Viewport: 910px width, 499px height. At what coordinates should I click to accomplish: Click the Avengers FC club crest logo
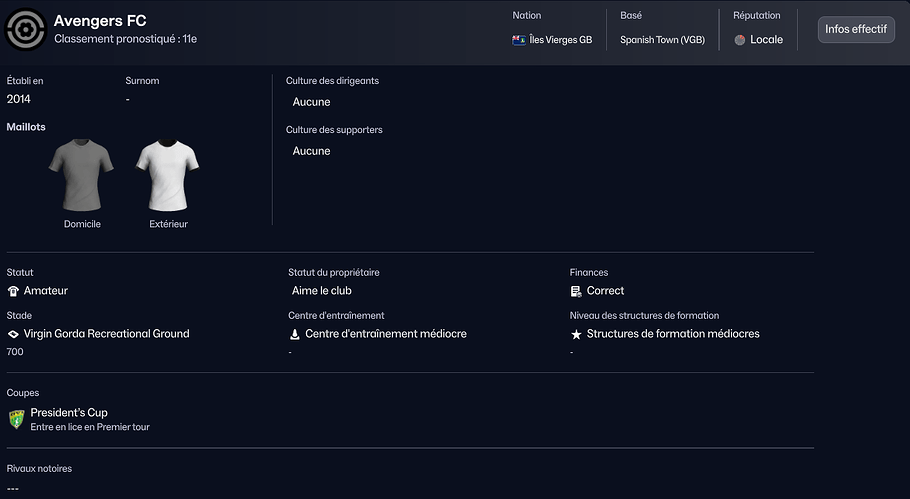25,30
